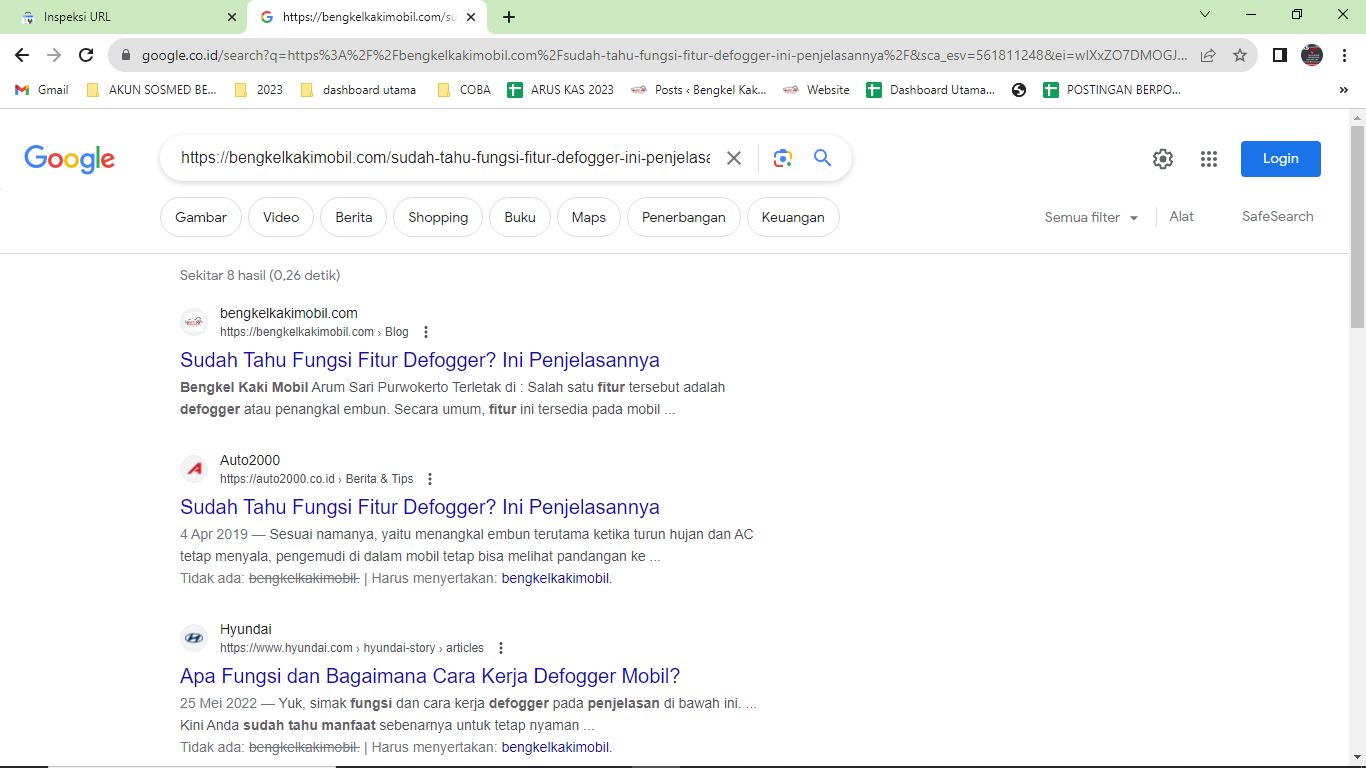1366x768 pixels.
Task: Share page via address bar share icon
Action: point(1208,55)
